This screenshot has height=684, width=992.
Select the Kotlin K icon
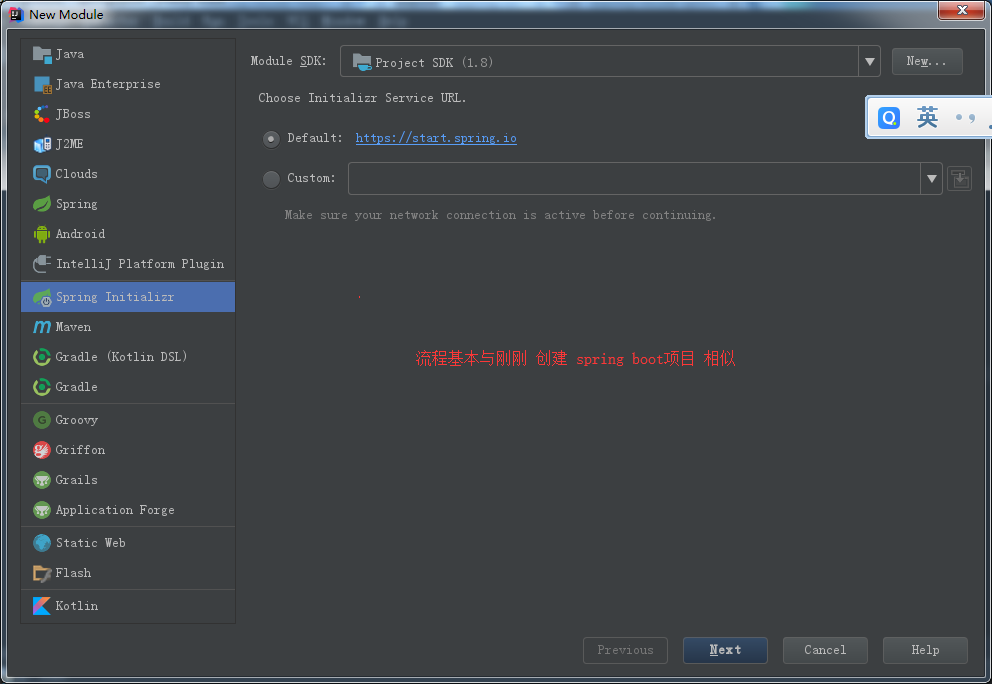pyautogui.click(x=42, y=606)
